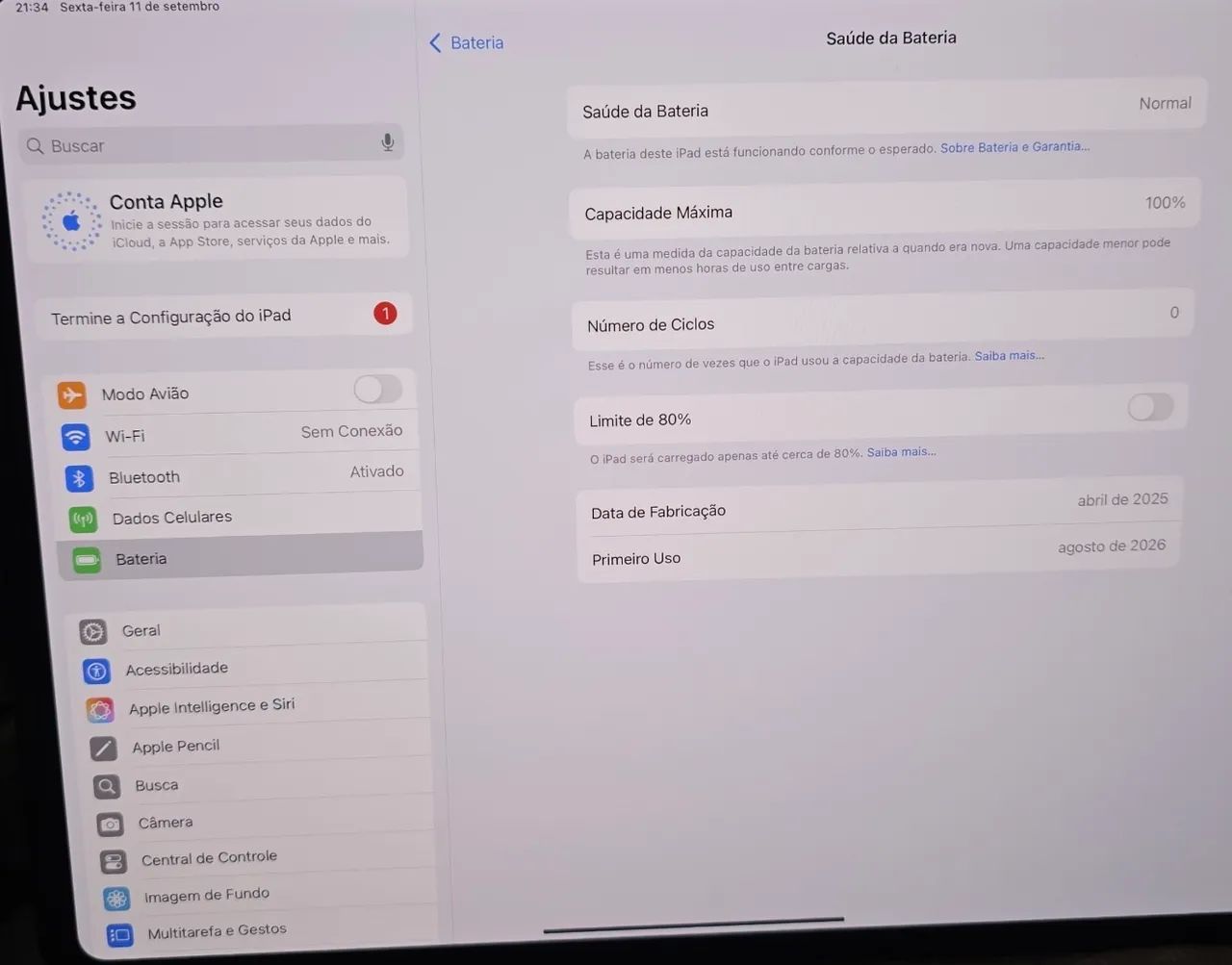Toggle the Modo Avião switch
Viewport: 1232px width, 965px height.
[x=378, y=389]
